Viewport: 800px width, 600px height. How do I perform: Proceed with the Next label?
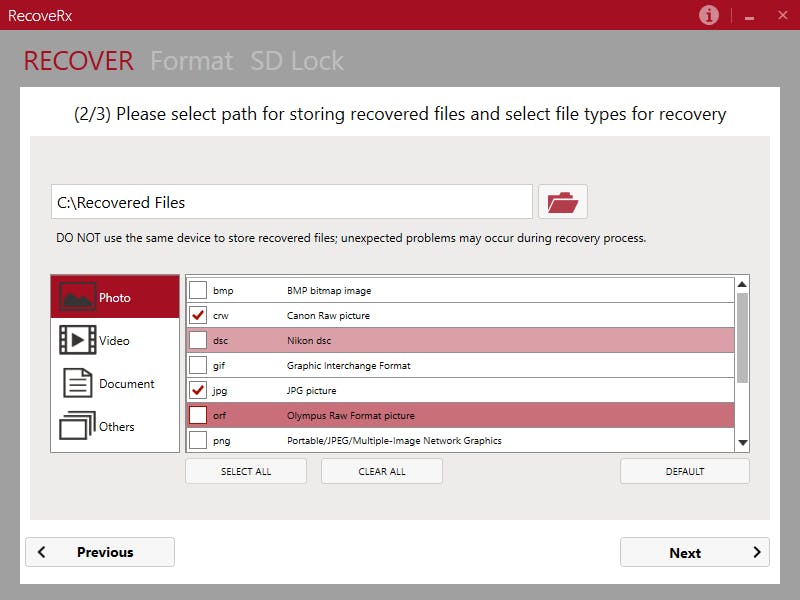click(x=685, y=553)
